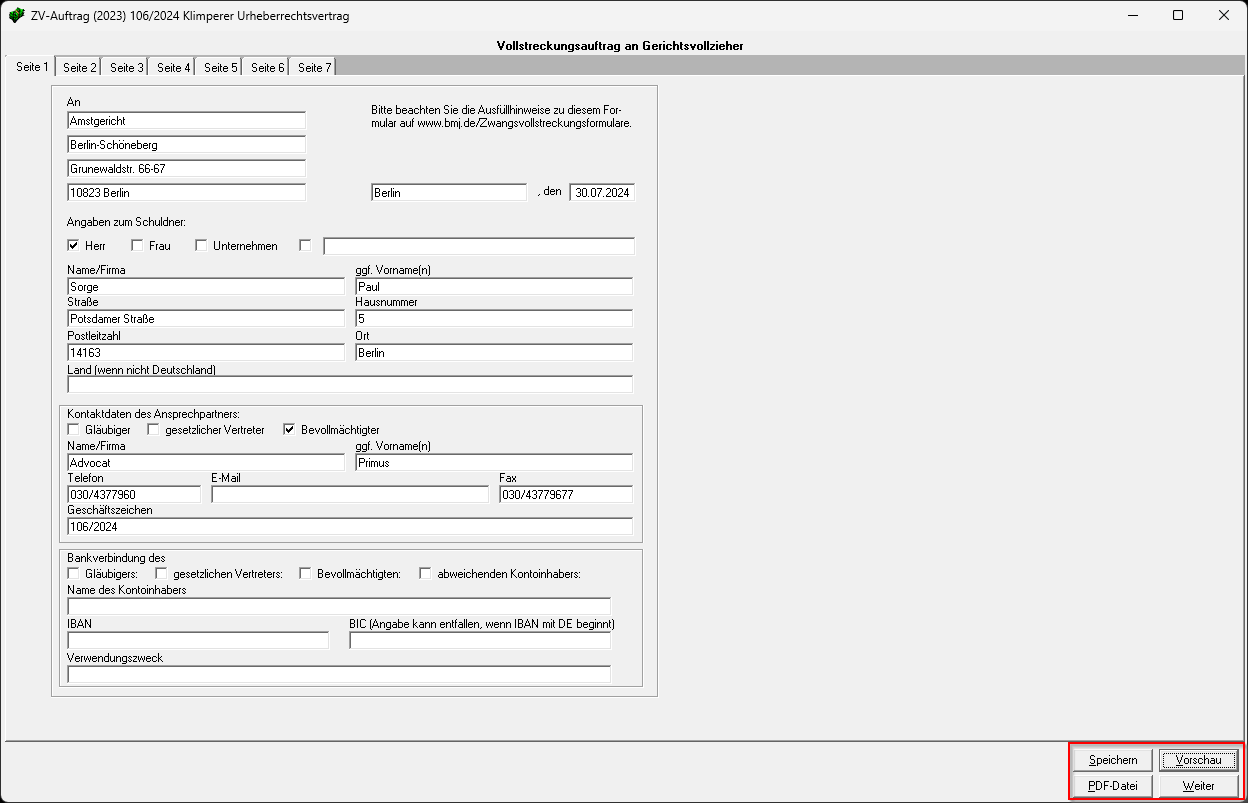Select the Verwendungszweck text field
The height and width of the screenshot is (803, 1248).
(338, 675)
